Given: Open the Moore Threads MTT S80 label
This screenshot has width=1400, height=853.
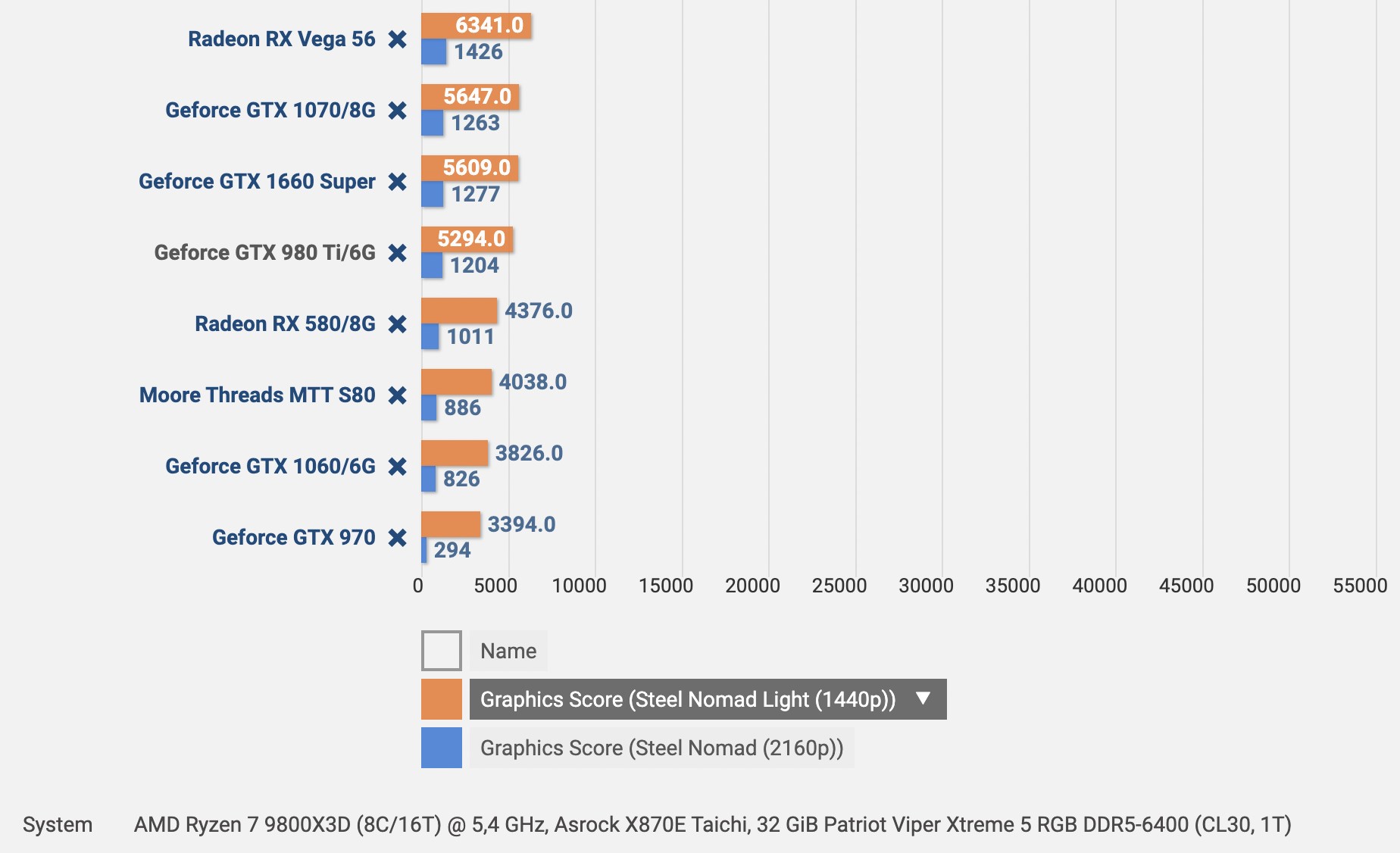Looking at the screenshot, I should 257,395.
